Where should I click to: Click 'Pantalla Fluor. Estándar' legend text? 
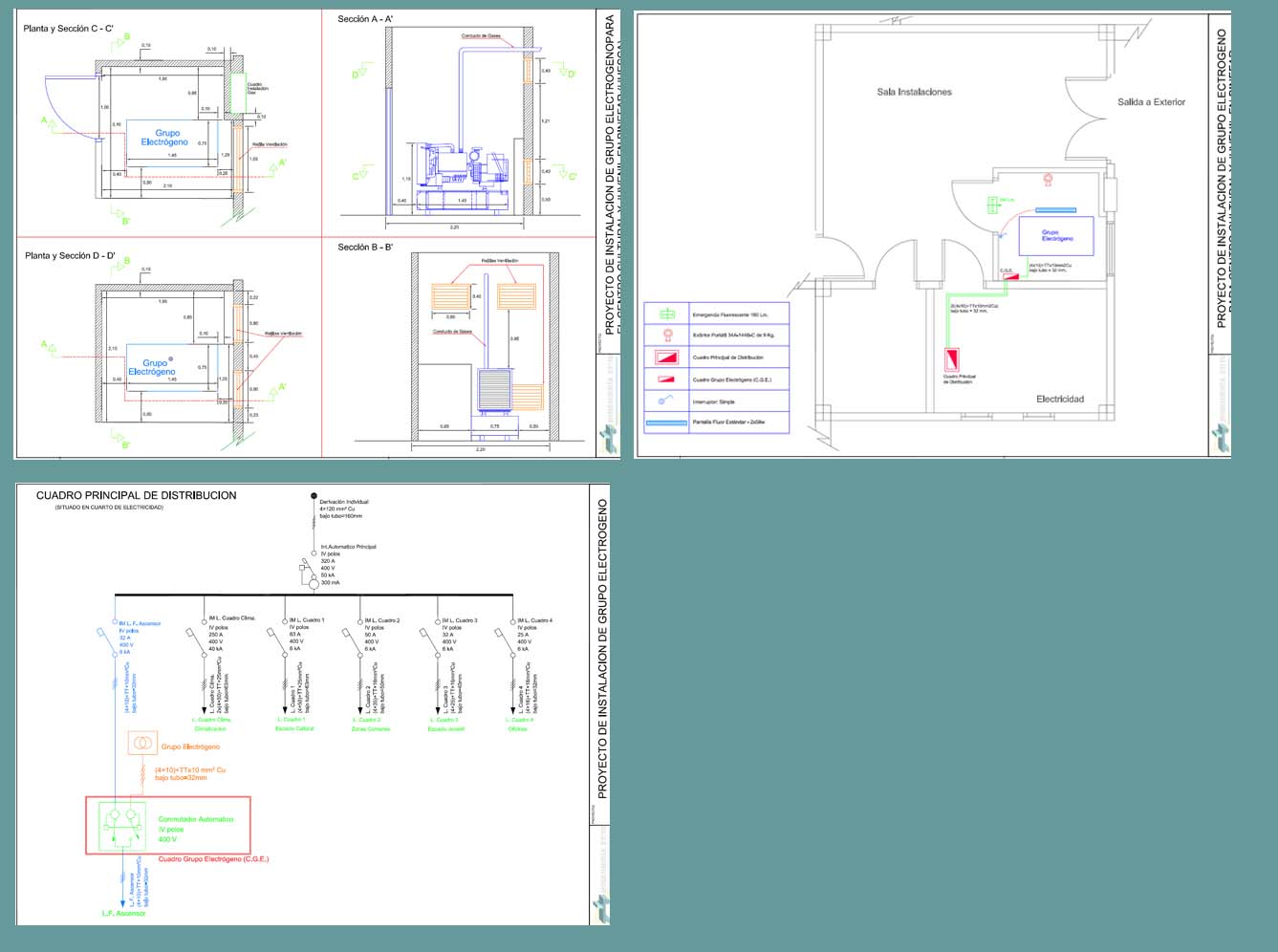click(x=728, y=422)
